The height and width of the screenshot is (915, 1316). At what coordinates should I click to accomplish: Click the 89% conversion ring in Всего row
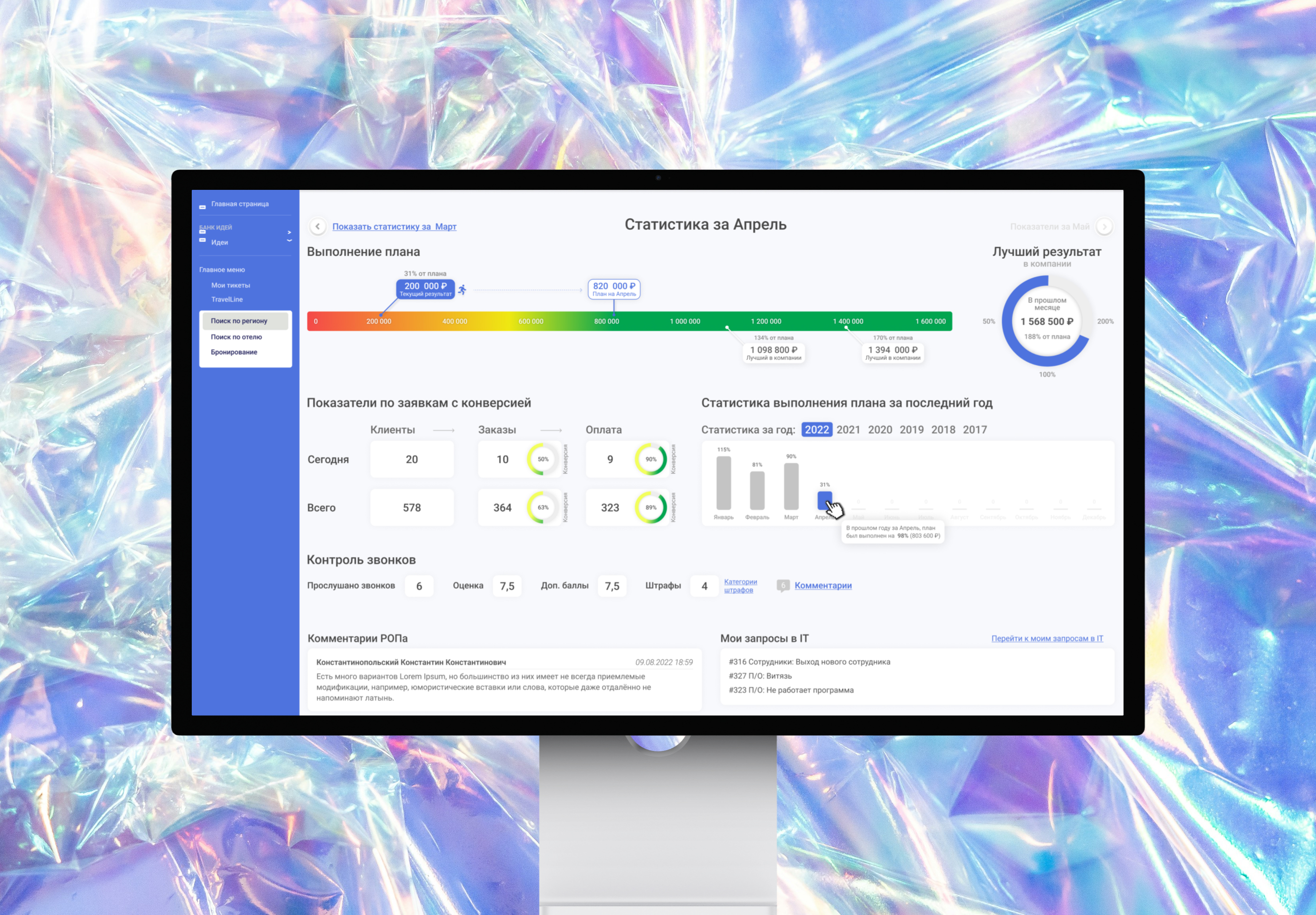coord(650,507)
